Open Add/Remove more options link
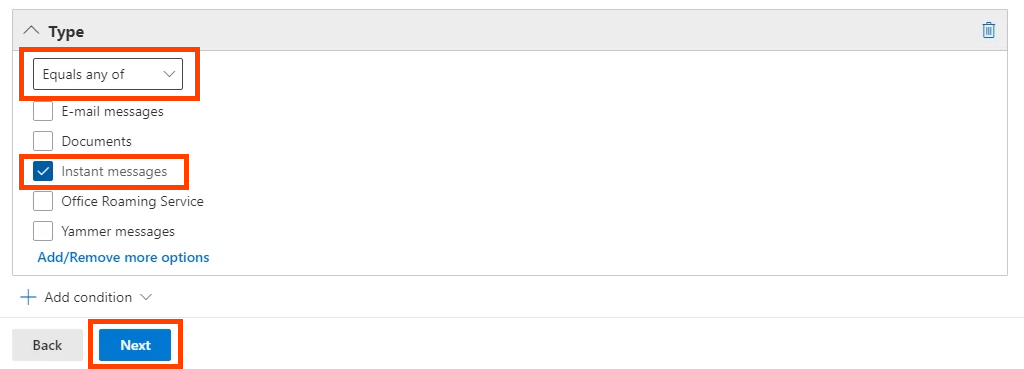This screenshot has height=369, width=1024. (x=123, y=257)
